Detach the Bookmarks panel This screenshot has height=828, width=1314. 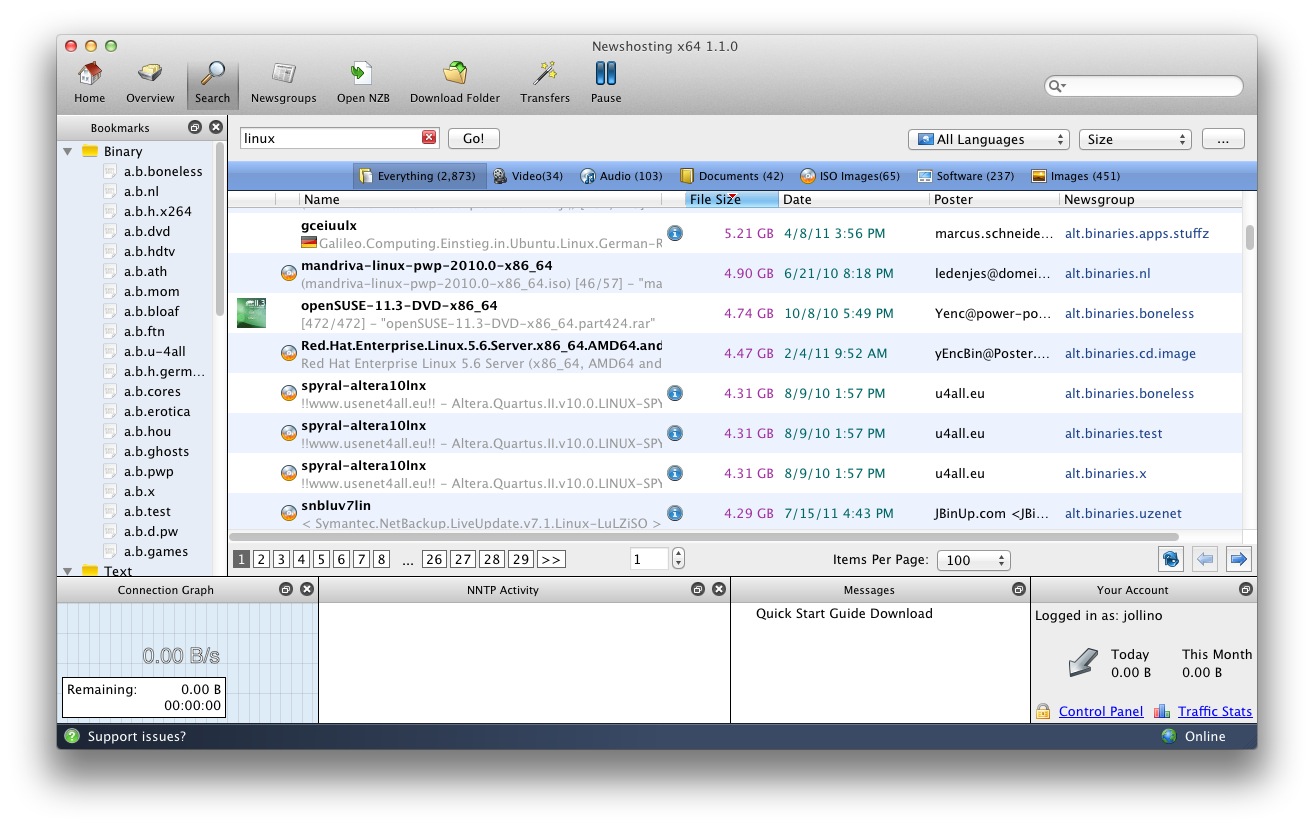[x=195, y=128]
